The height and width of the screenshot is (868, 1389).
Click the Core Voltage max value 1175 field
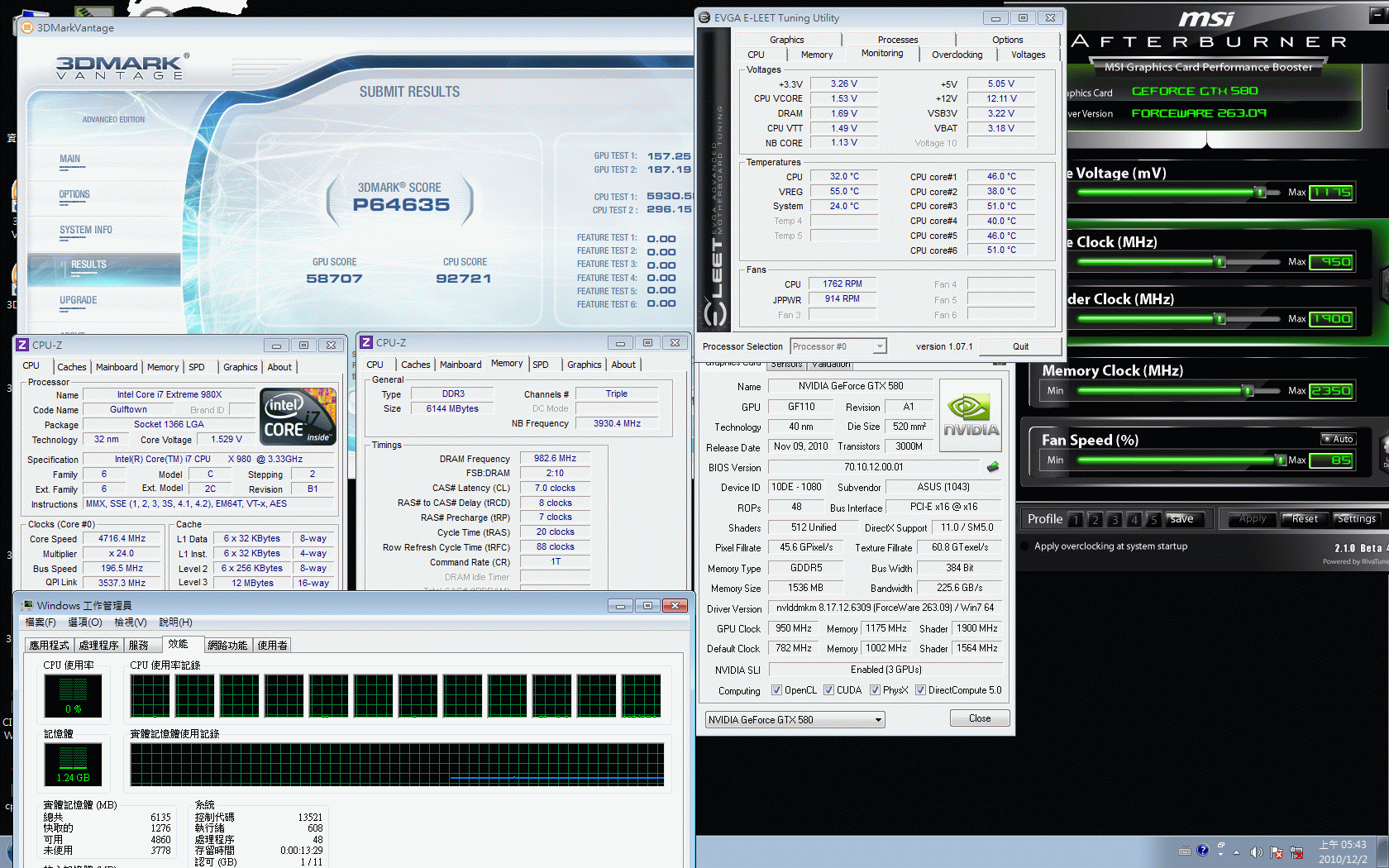1331,193
